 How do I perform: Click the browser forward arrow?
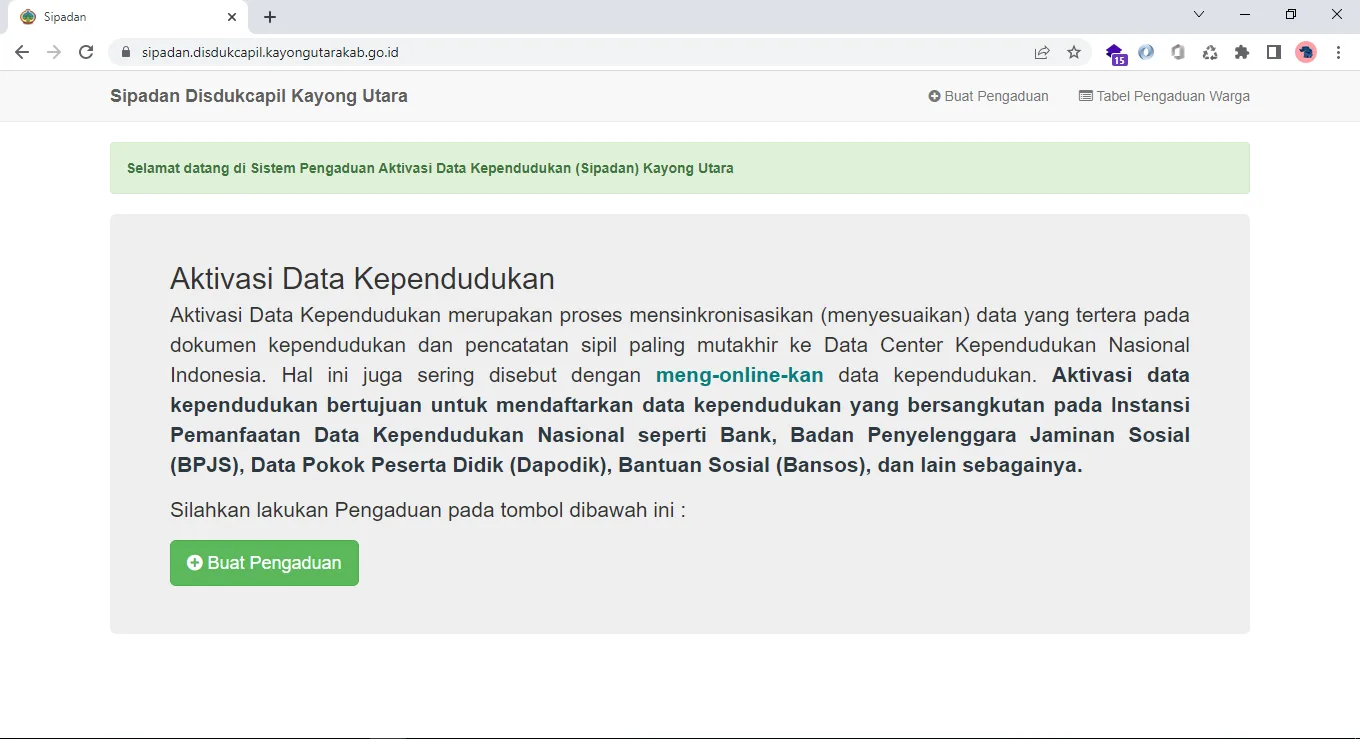[54, 52]
